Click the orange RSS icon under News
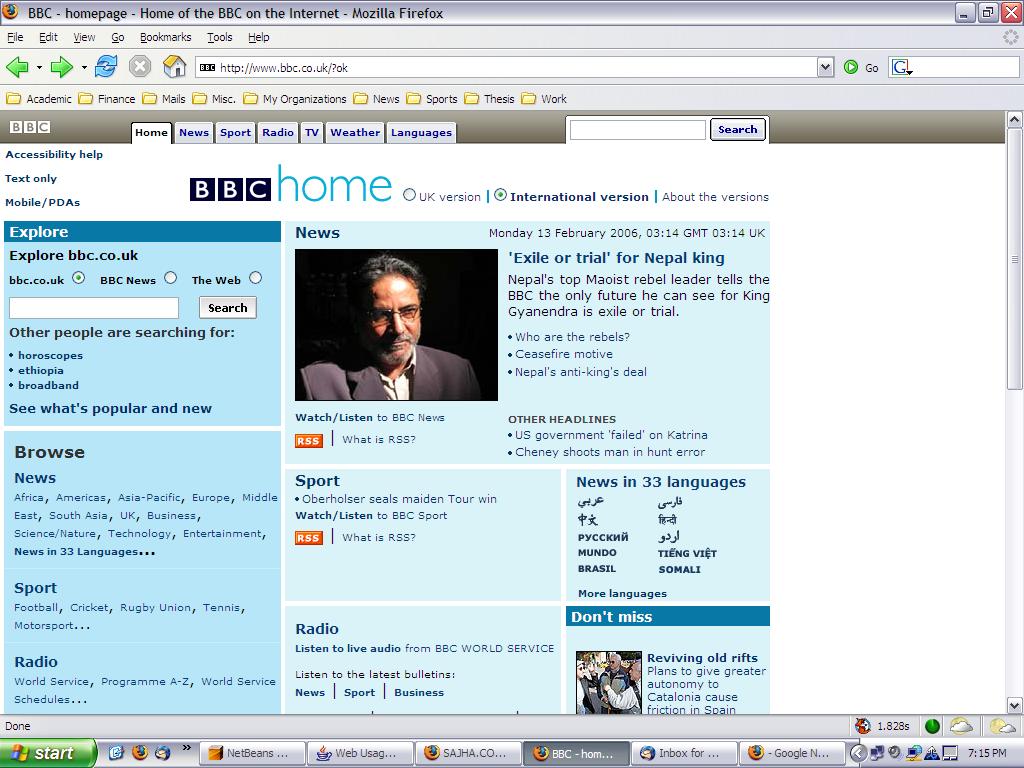The width and height of the screenshot is (1024, 768). pyautogui.click(x=308, y=440)
